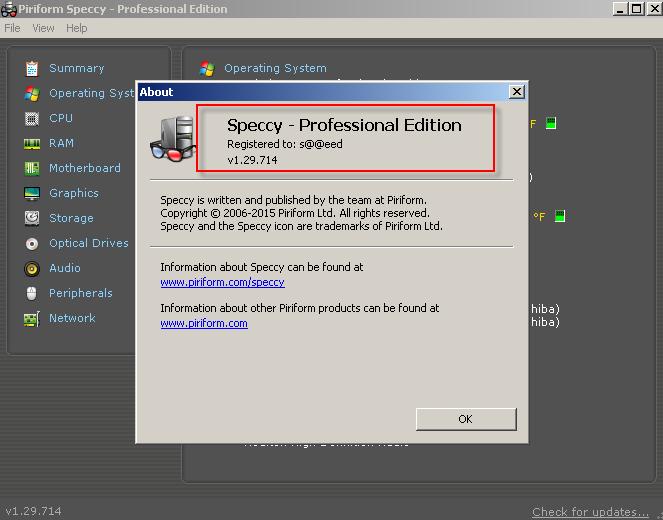Click the Summary clipboard icon in sidebar
The width and height of the screenshot is (663, 520).
pos(32,68)
